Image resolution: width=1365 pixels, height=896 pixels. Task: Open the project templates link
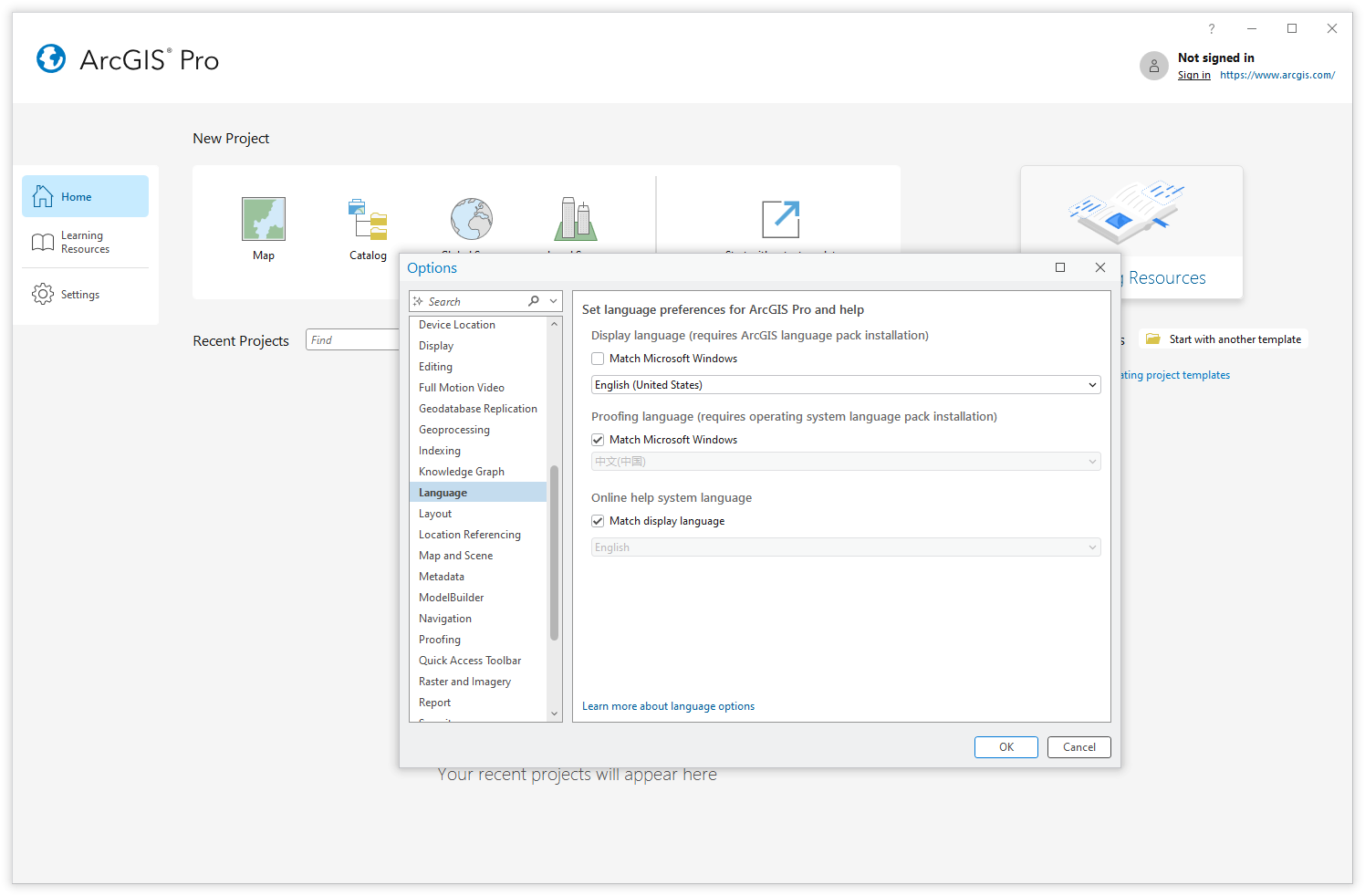pyautogui.click(x=1175, y=375)
